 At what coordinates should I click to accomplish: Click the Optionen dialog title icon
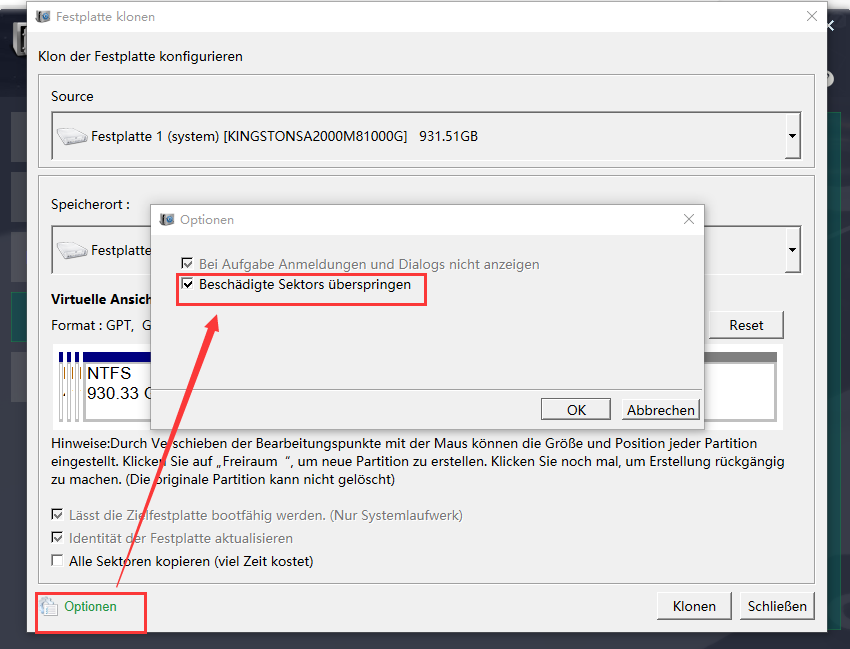point(167,220)
